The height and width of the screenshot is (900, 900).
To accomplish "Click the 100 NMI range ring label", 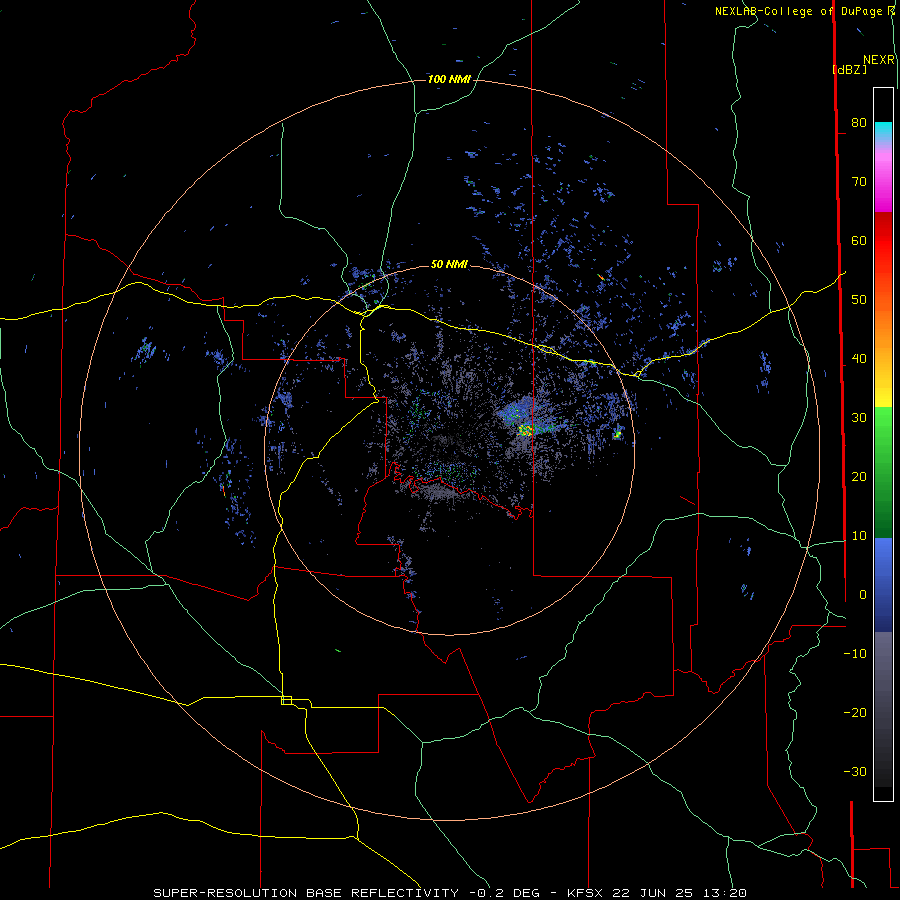I will (449, 79).
